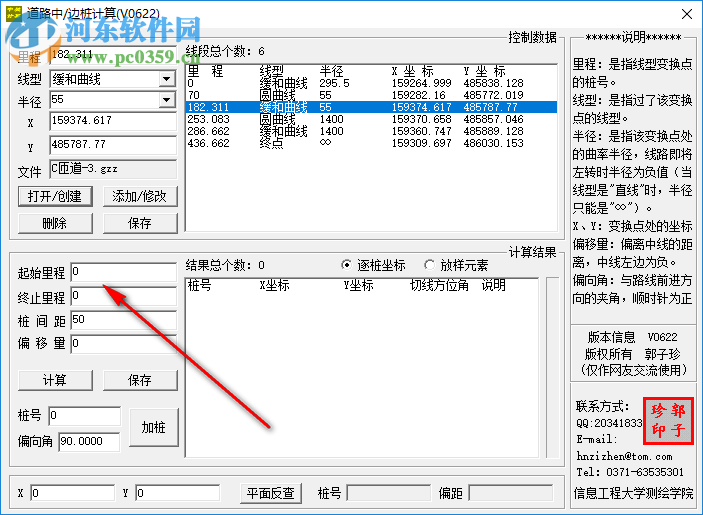Click the application icon in title bar
The image size is (703, 515).
tap(14, 13)
